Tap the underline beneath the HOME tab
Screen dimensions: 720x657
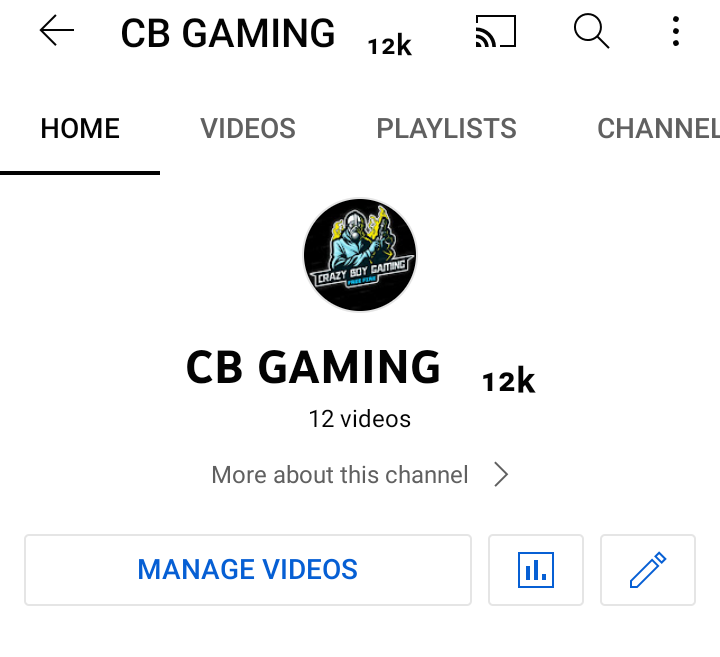pos(80,173)
